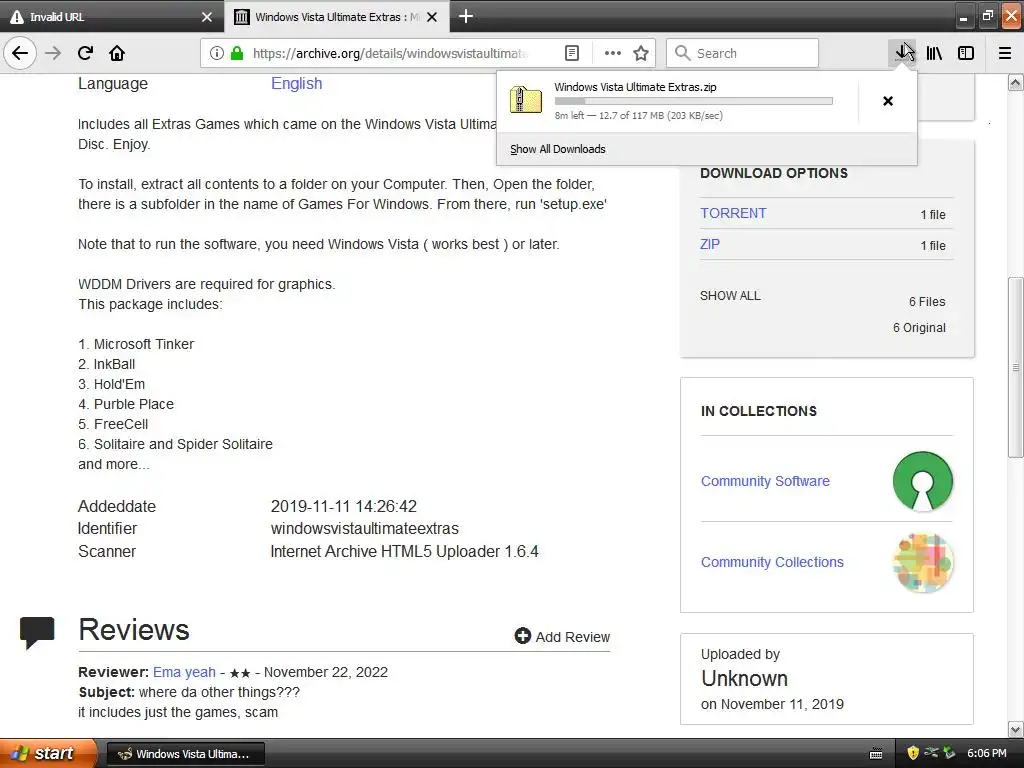Switch to the Invalid URL tab

[x=112, y=16]
